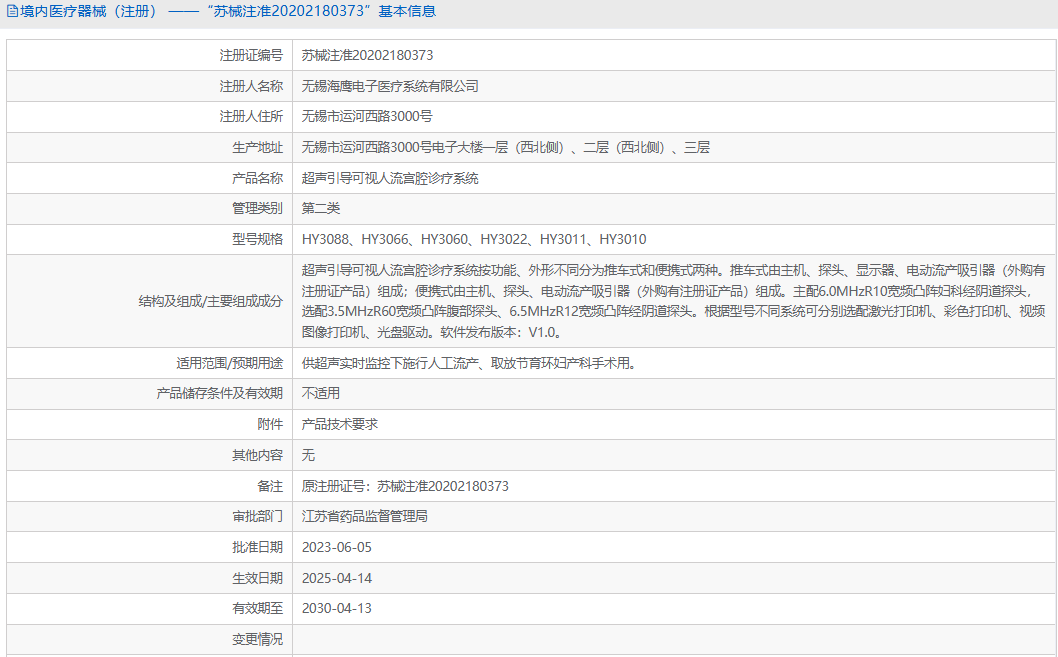
Task: Click the label '批准日期'
Action: [x=257, y=547]
